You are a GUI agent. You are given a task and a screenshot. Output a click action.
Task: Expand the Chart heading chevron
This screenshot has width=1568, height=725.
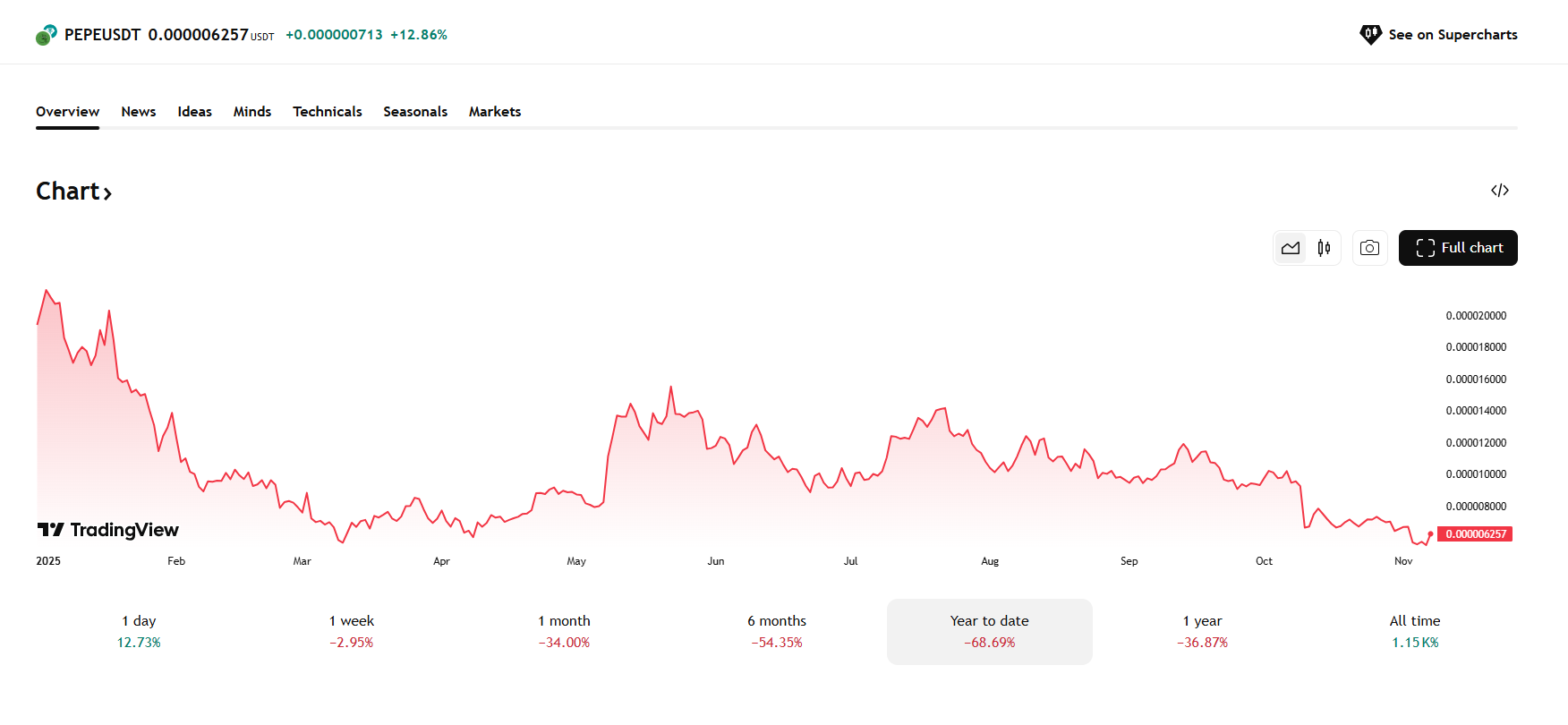107,193
